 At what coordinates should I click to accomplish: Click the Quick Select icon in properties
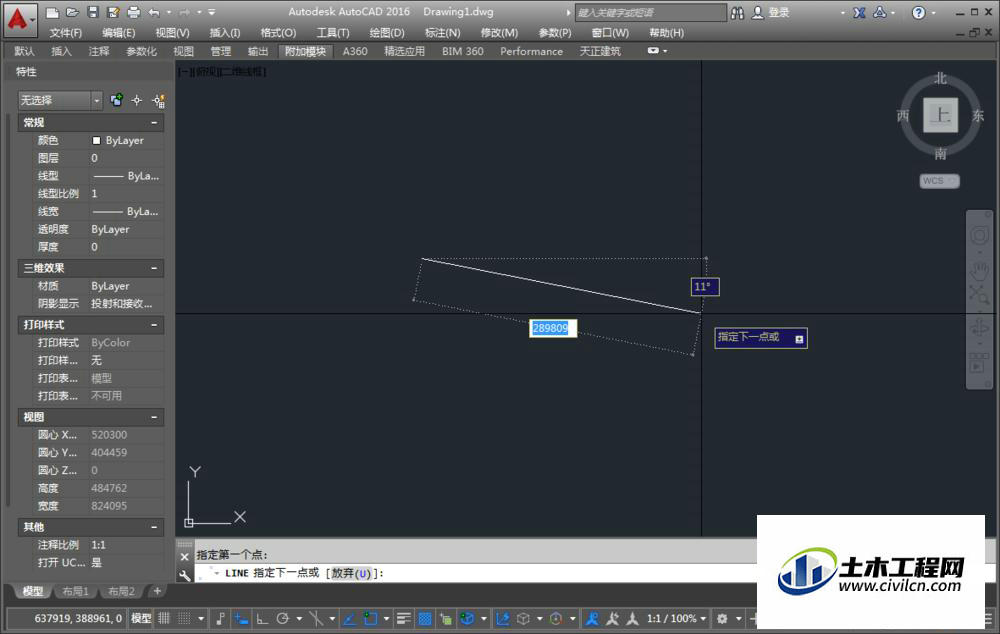point(158,100)
